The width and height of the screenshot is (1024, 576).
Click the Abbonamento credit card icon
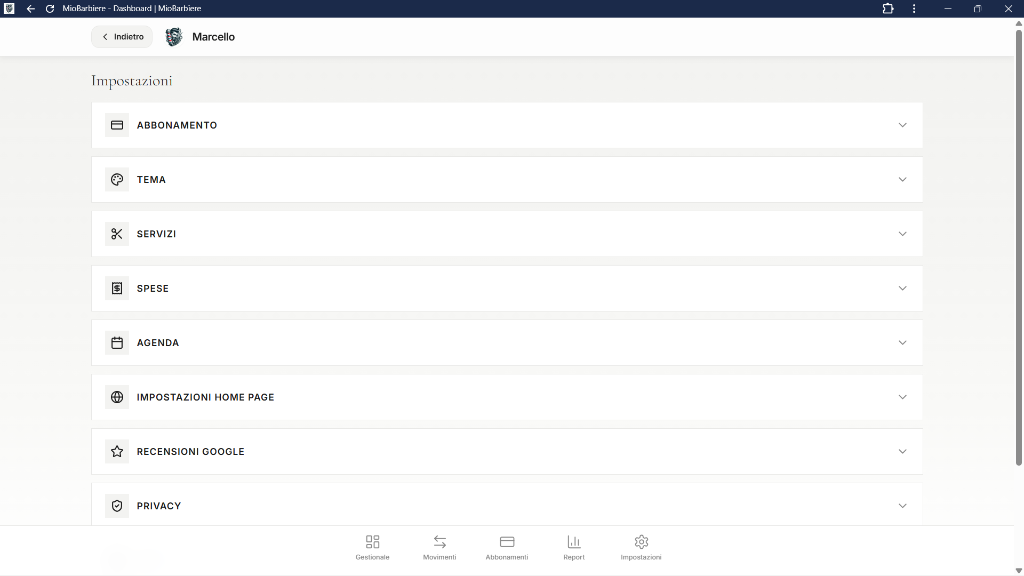tap(117, 125)
